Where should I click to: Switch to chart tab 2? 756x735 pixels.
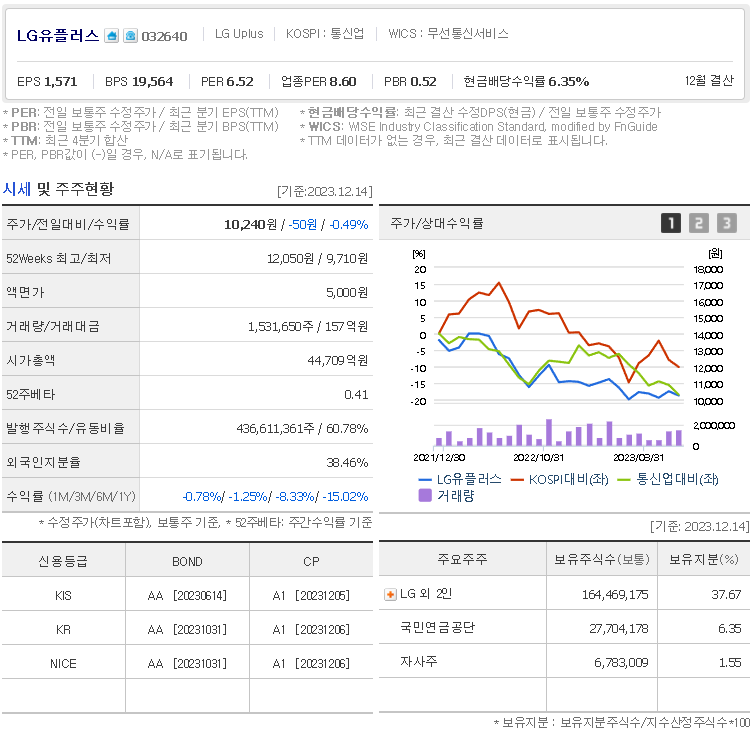pyautogui.click(x=699, y=223)
